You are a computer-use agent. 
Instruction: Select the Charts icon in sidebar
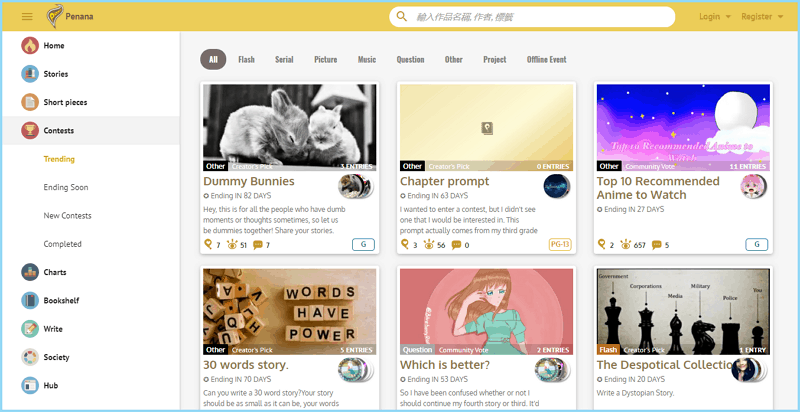(x=30, y=272)
